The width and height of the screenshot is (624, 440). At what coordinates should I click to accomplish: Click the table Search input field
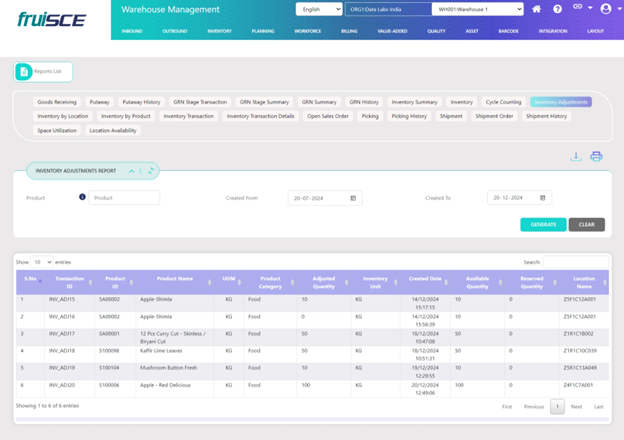574,262
